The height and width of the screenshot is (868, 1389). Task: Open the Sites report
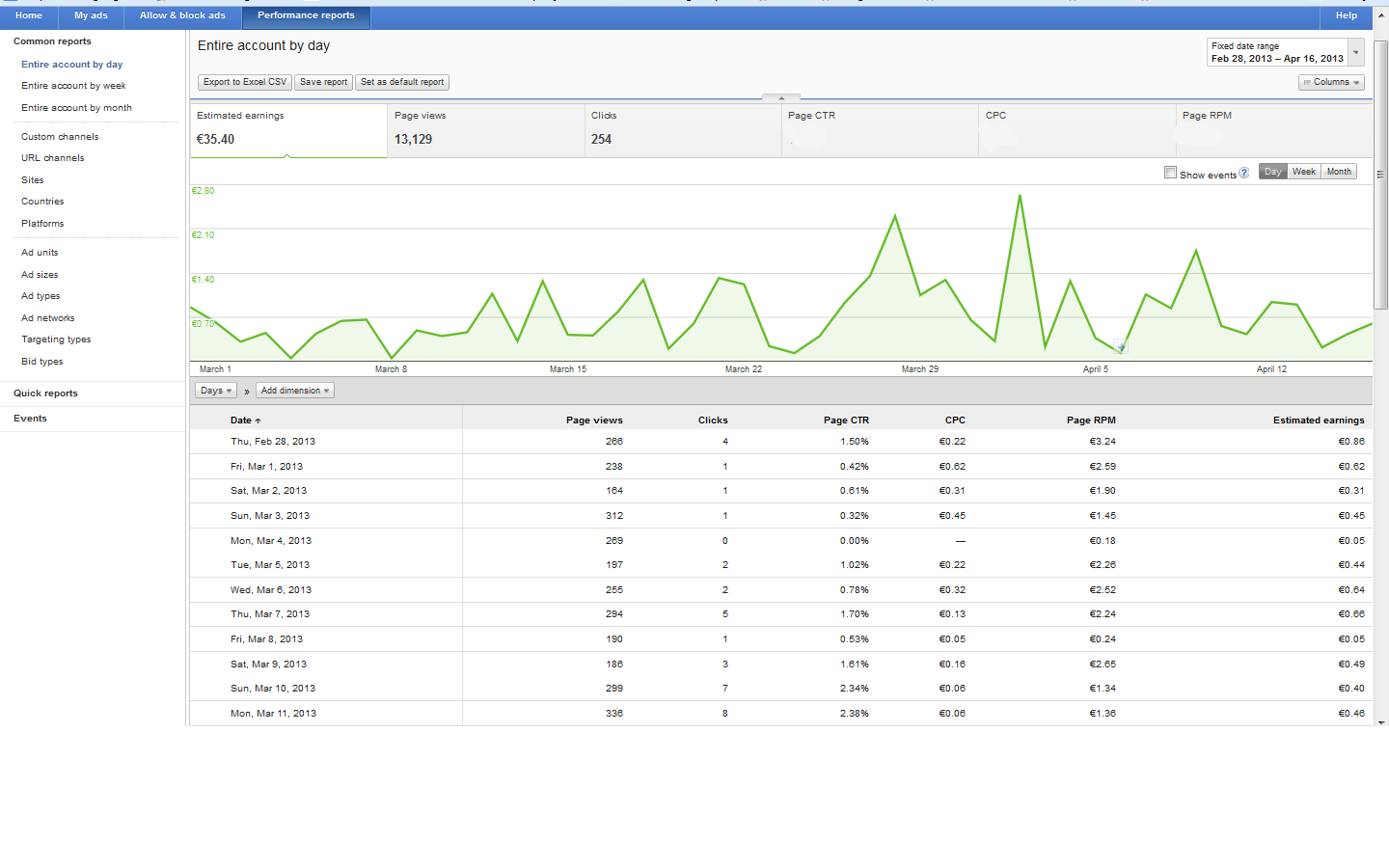(33, 180)
